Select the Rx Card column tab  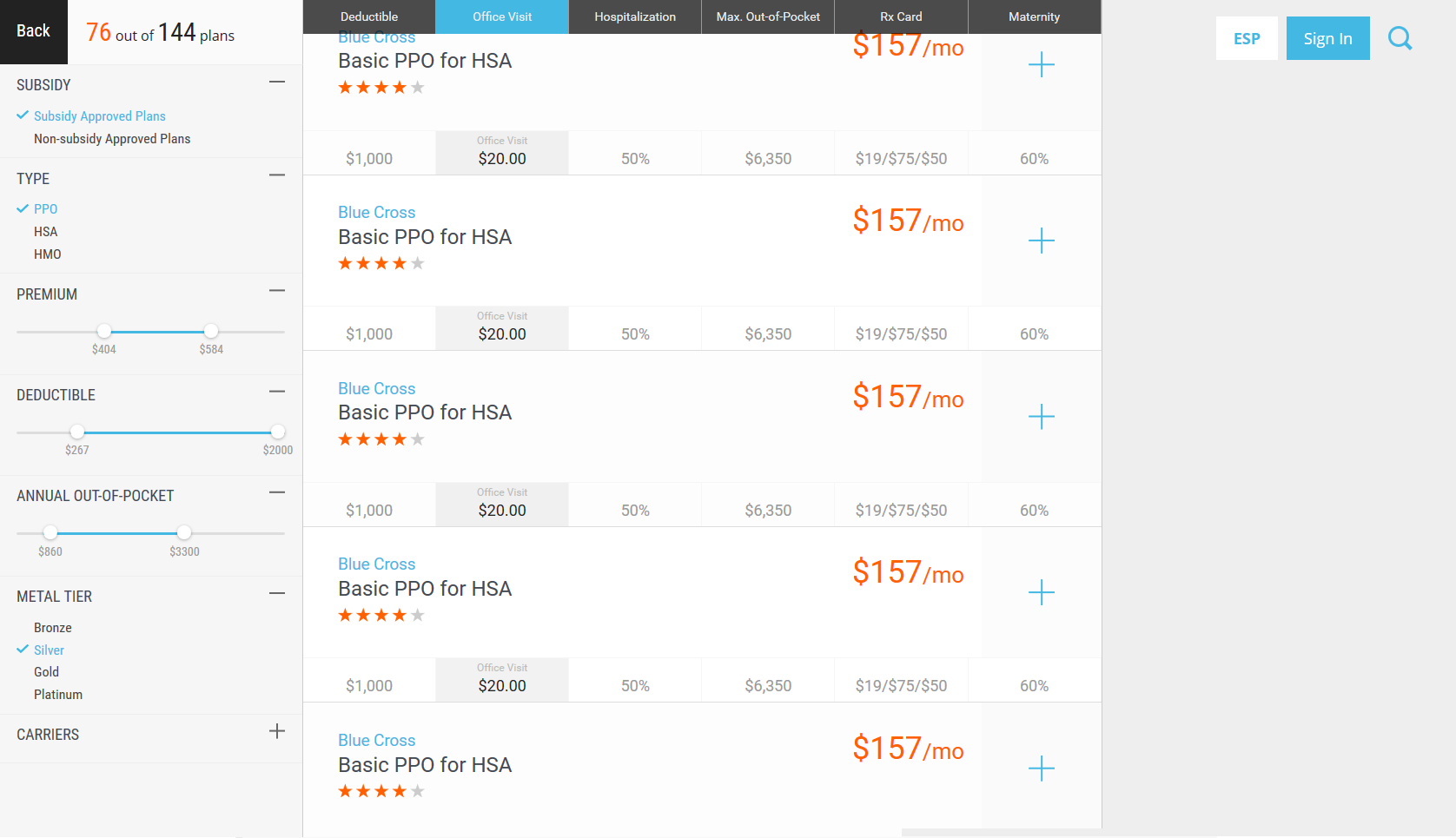[901, 16]
